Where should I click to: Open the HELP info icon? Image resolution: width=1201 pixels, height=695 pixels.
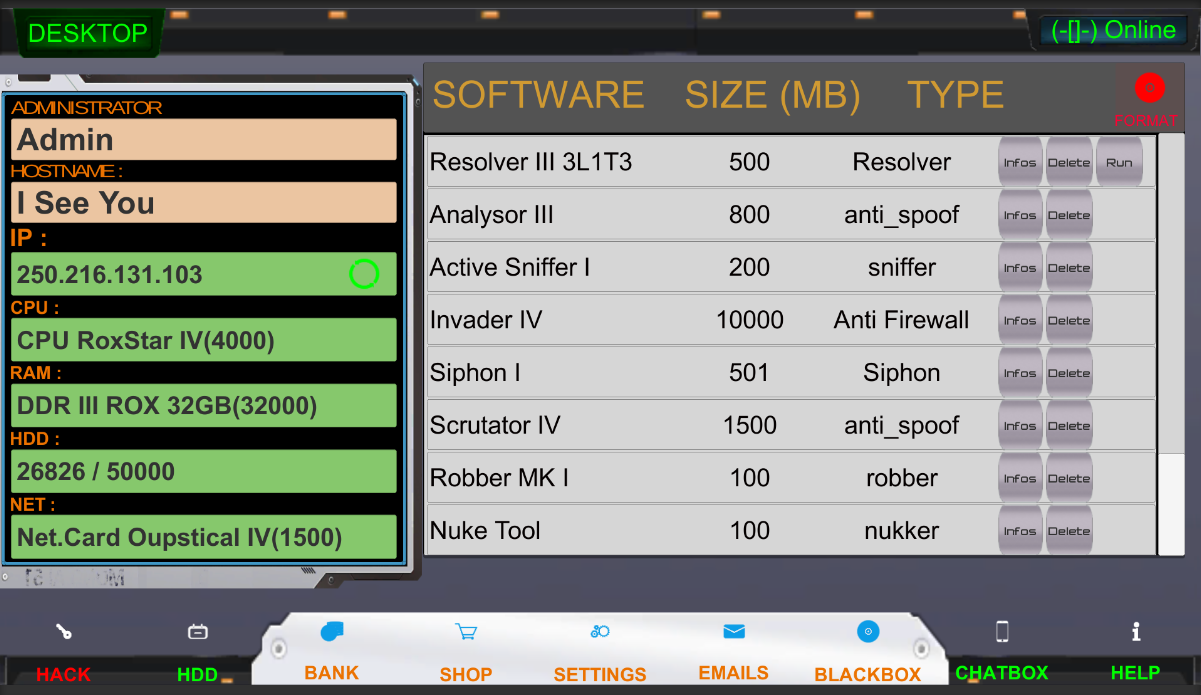click(1136, 631)
